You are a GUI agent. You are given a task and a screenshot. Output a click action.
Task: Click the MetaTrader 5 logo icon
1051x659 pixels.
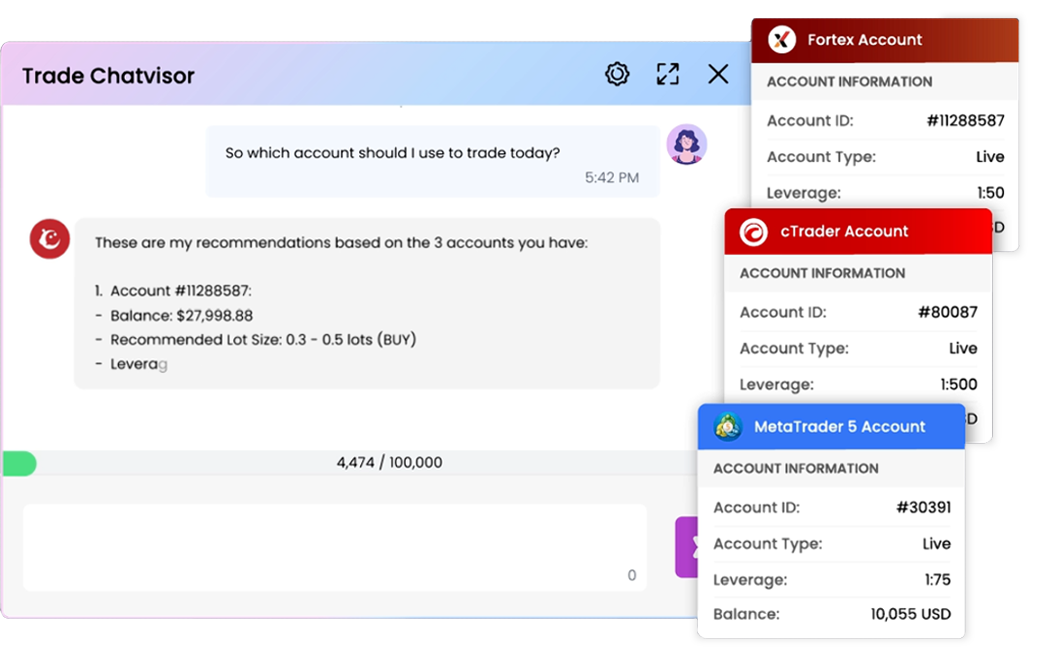point(727,427)
